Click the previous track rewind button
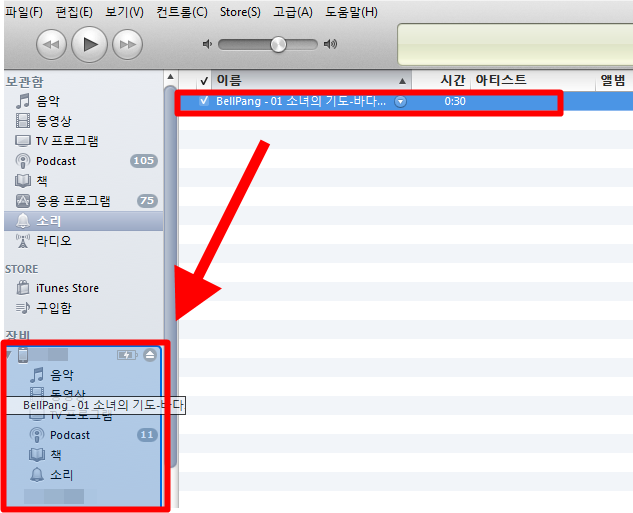This screenshot has width=633, height=513. [51, 44]
